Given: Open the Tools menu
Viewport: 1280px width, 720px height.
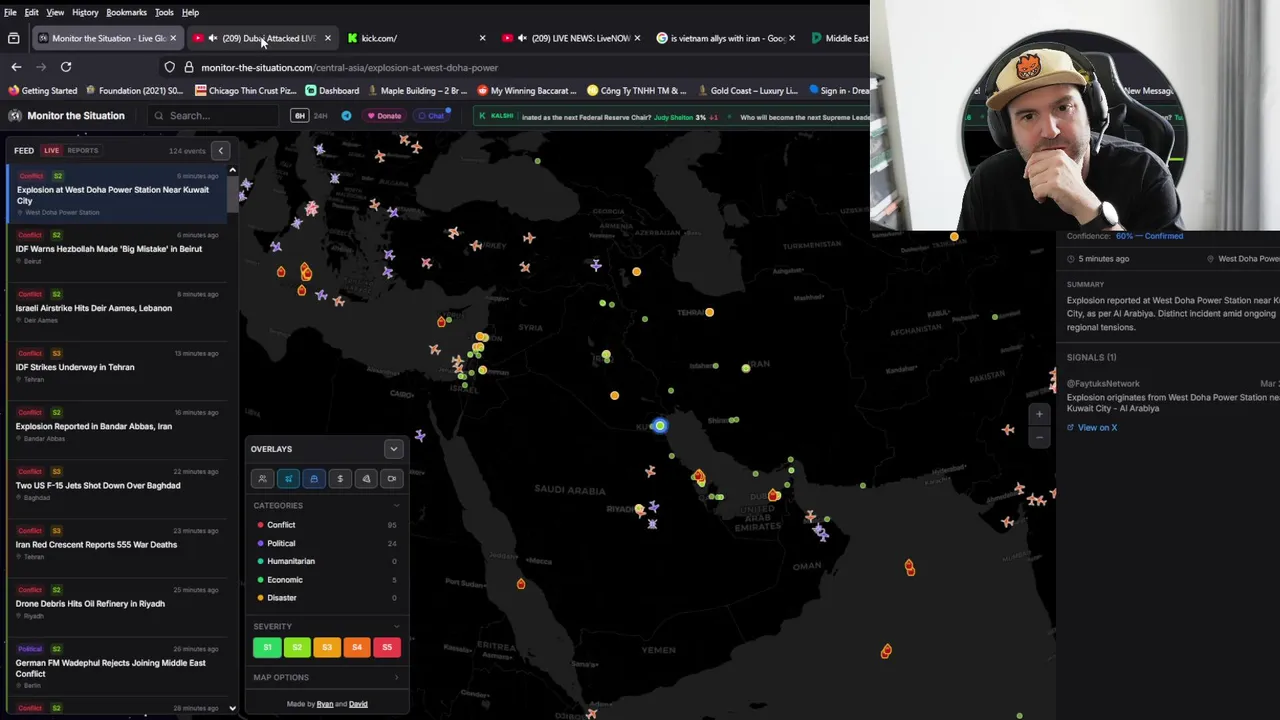Looking at the screenshot, I should [x=164, y=12].
